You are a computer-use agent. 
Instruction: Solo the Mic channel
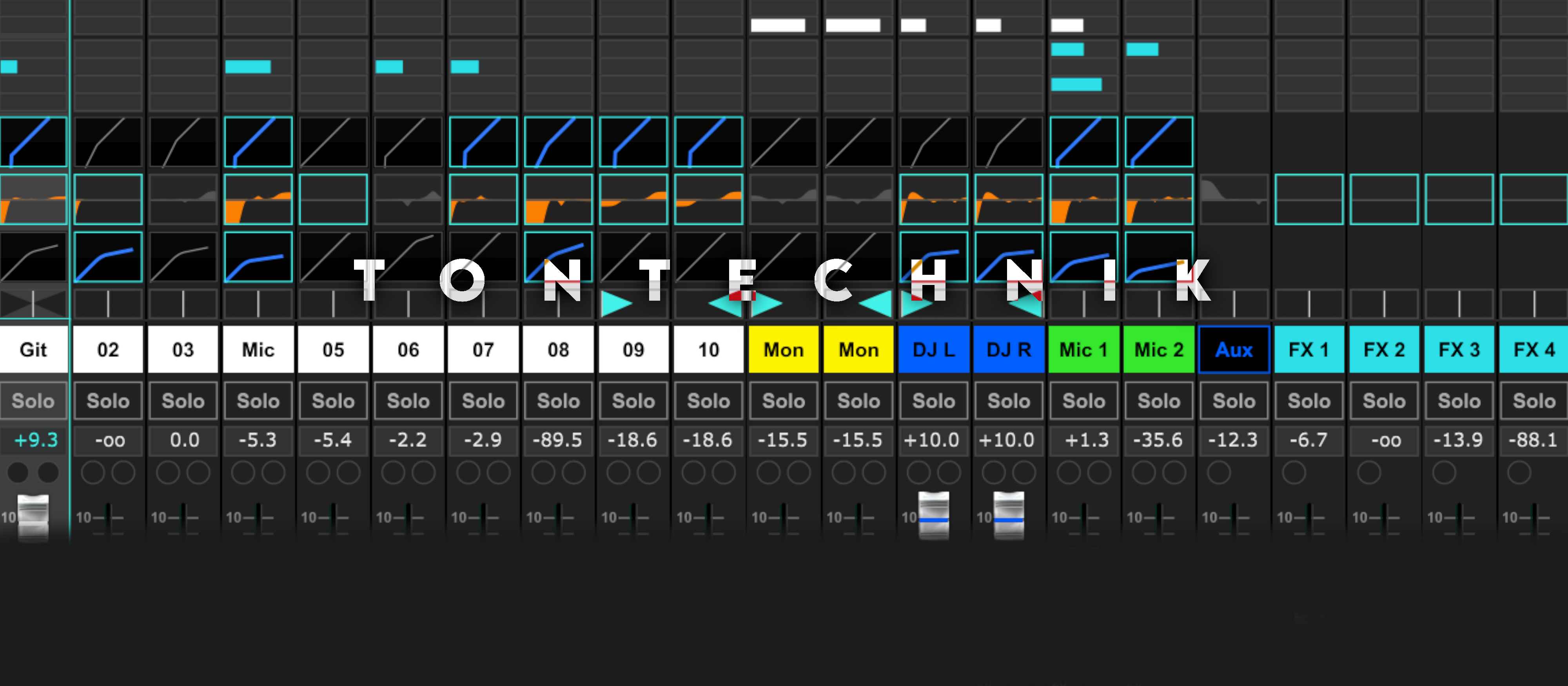click(258, 401)
